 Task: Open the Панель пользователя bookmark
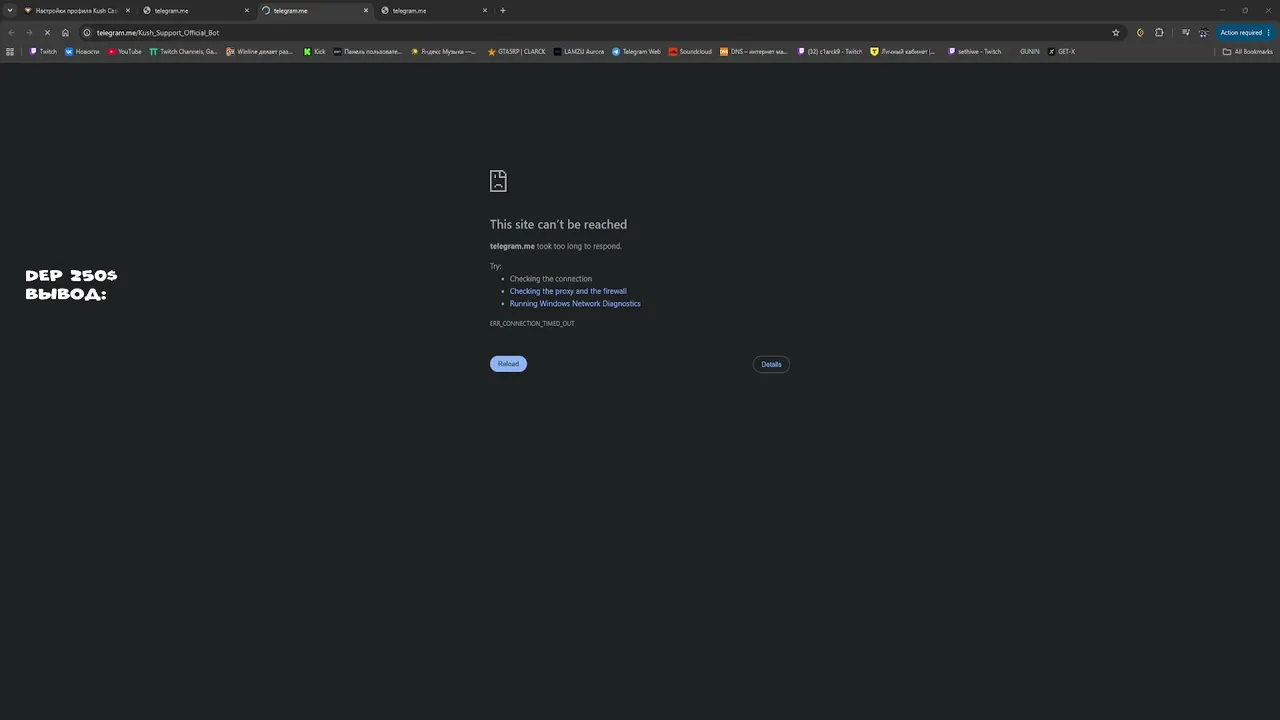pos(368,51)
